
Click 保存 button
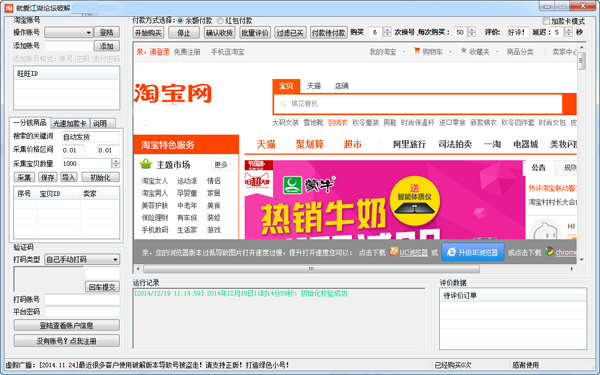point(48,177)
